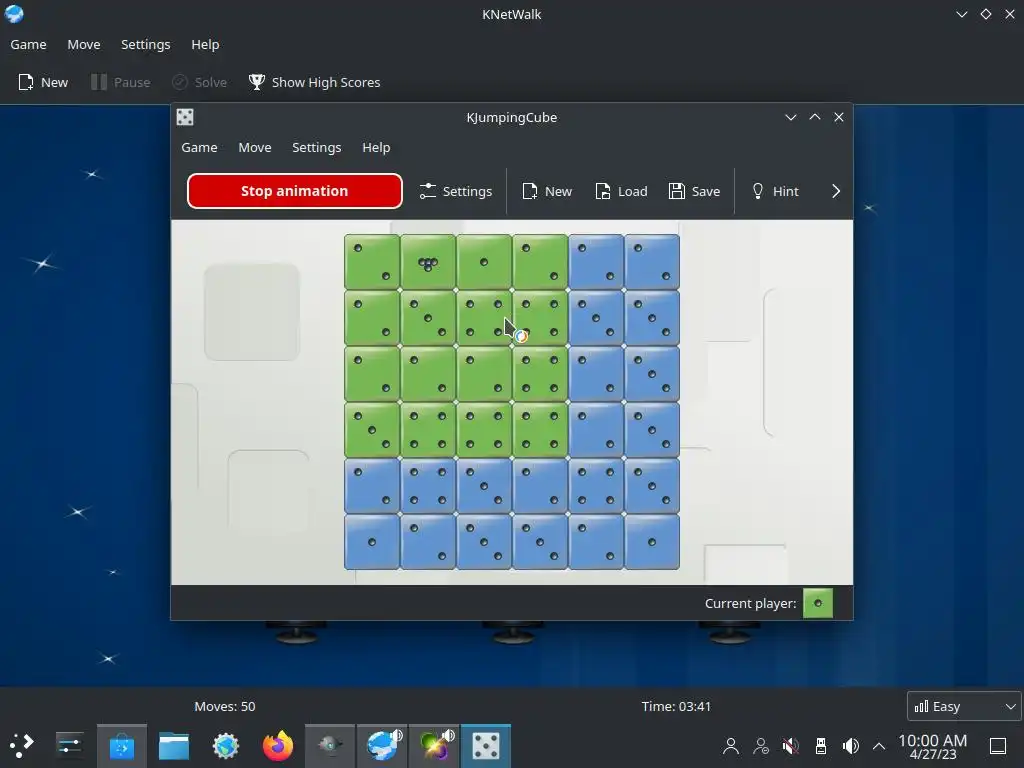Expand the KJumpingCube toolbar overflow chevron
This screenshot has width=1024, height=768.
[x=836, y=191]
